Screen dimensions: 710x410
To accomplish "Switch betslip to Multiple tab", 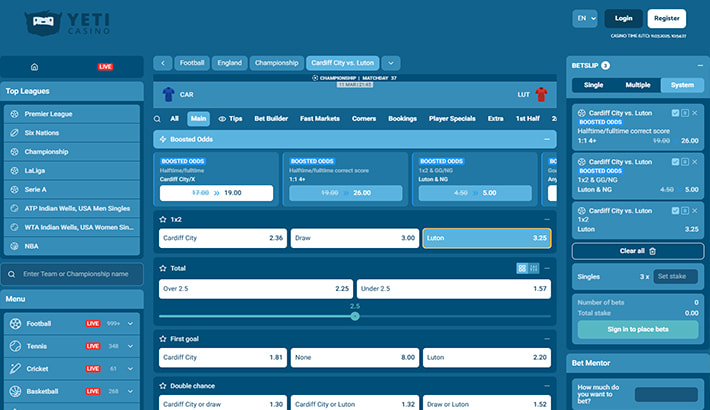I will pos(638,85).
